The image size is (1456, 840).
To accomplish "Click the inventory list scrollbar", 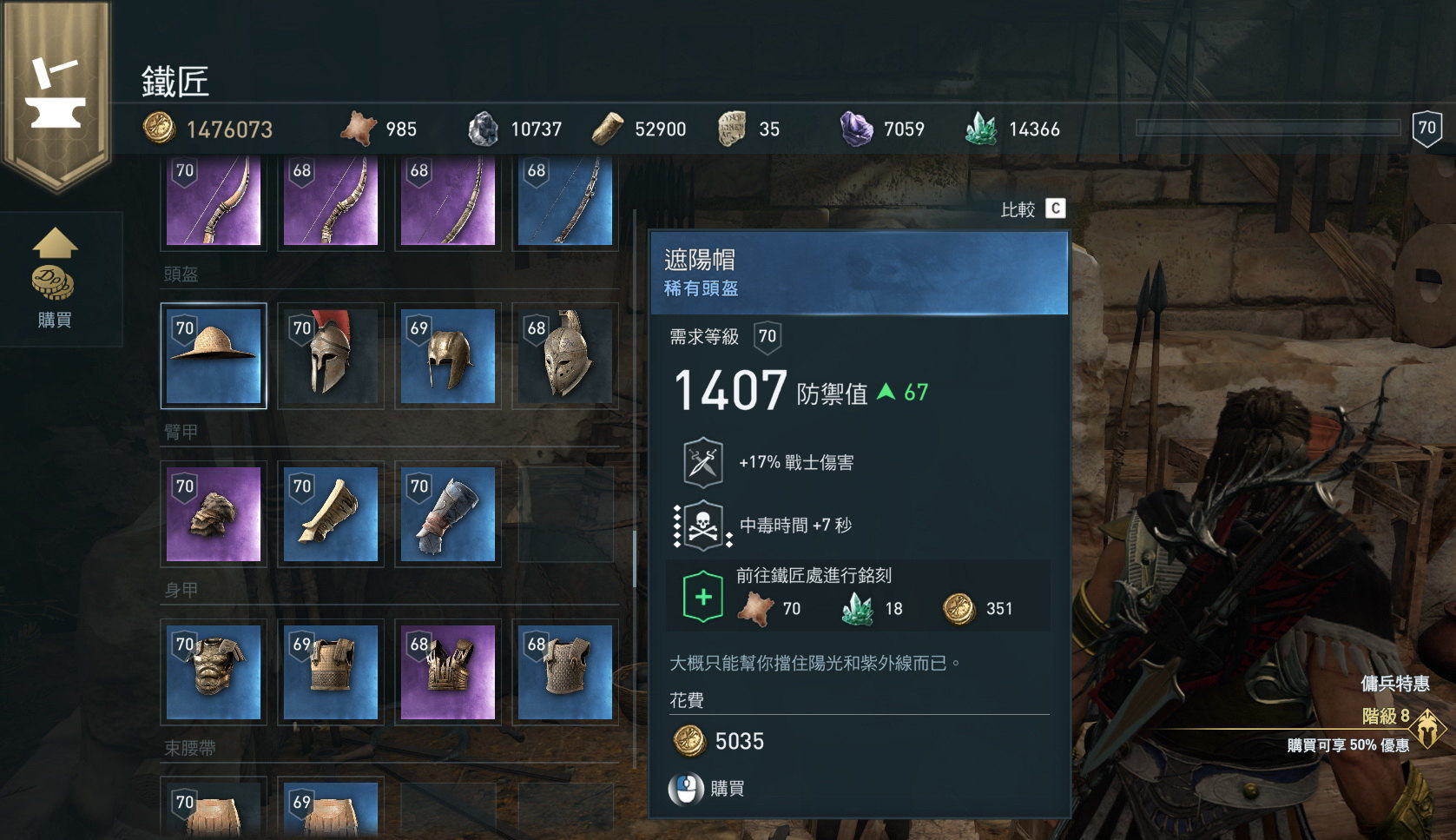I will pyautogui.click(x=635, y=559).
